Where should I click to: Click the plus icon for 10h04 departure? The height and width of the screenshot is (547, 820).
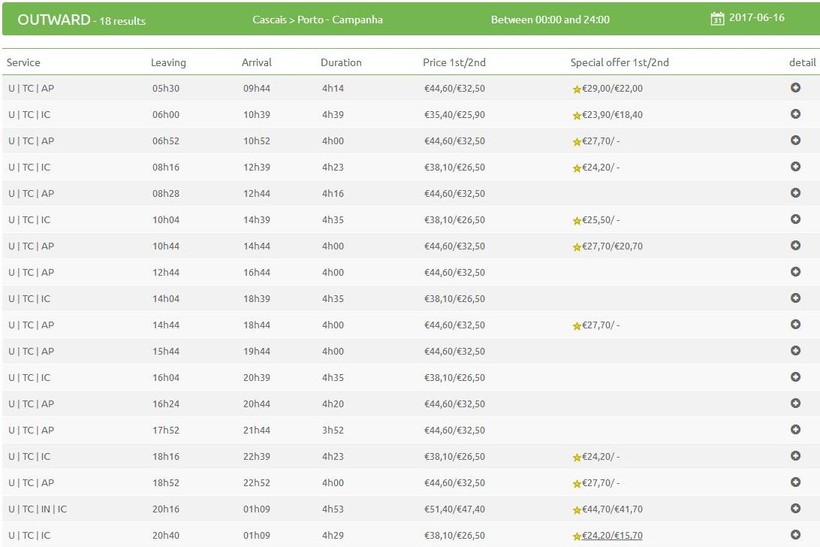[795, 219]
